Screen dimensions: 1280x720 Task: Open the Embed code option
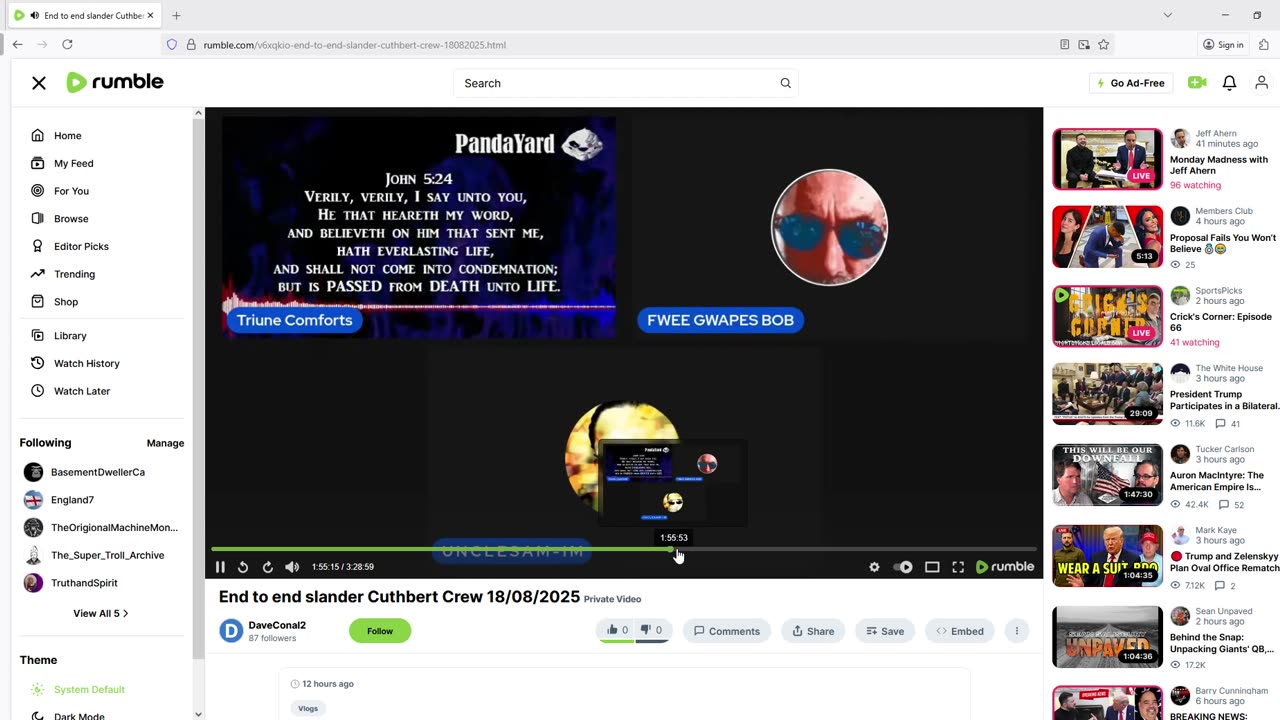click(x=960, y=631)
